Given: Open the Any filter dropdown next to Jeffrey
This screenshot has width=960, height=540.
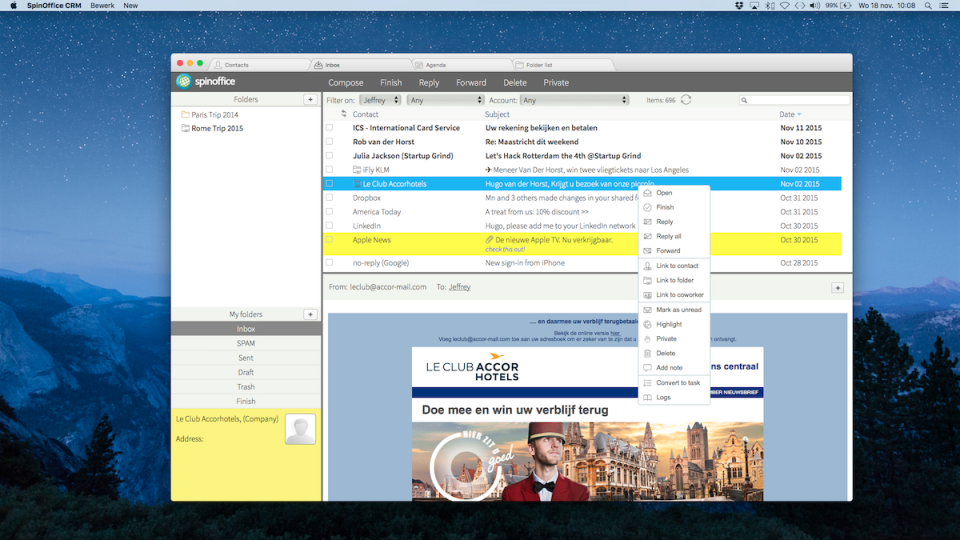Looking at the screenshot, I should pos(445,100).
